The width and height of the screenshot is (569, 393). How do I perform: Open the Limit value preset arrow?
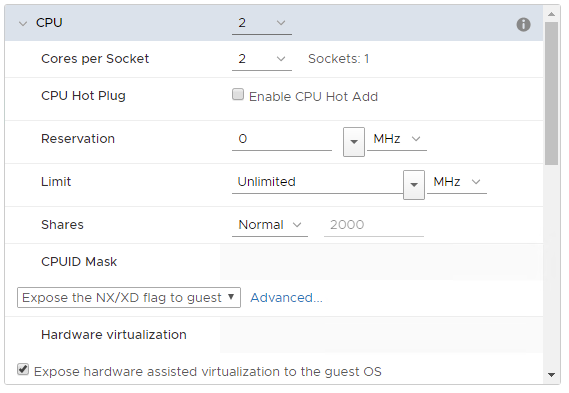tap(414, 185)
